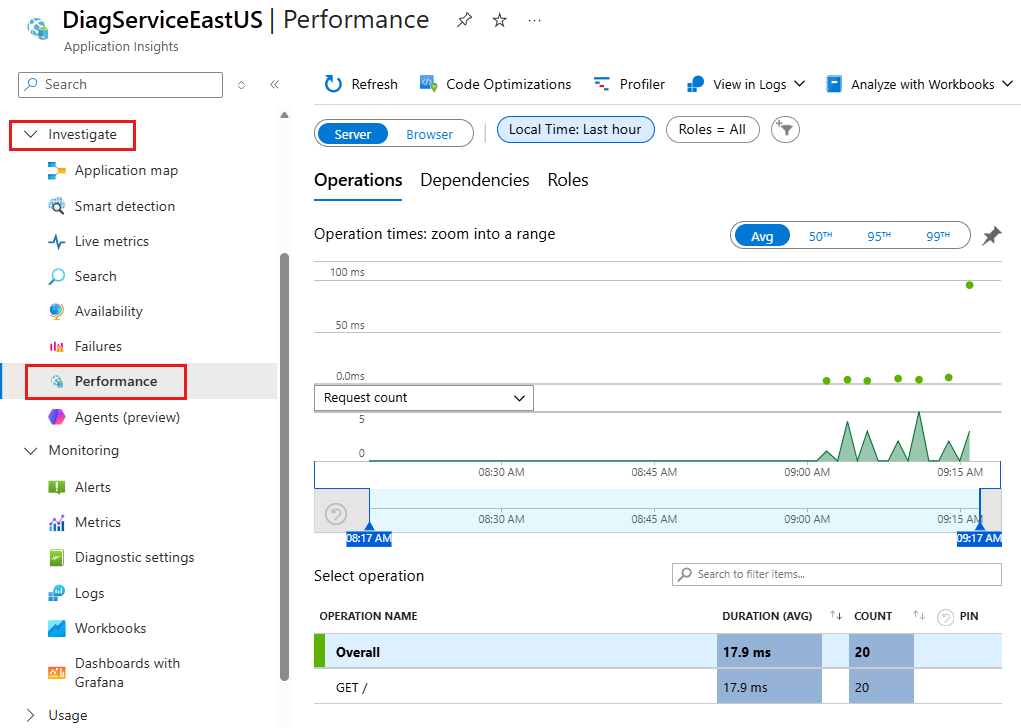Select the 50th percentile option
This screenshot has width=1021, height=728.
(x=820, y=236)
